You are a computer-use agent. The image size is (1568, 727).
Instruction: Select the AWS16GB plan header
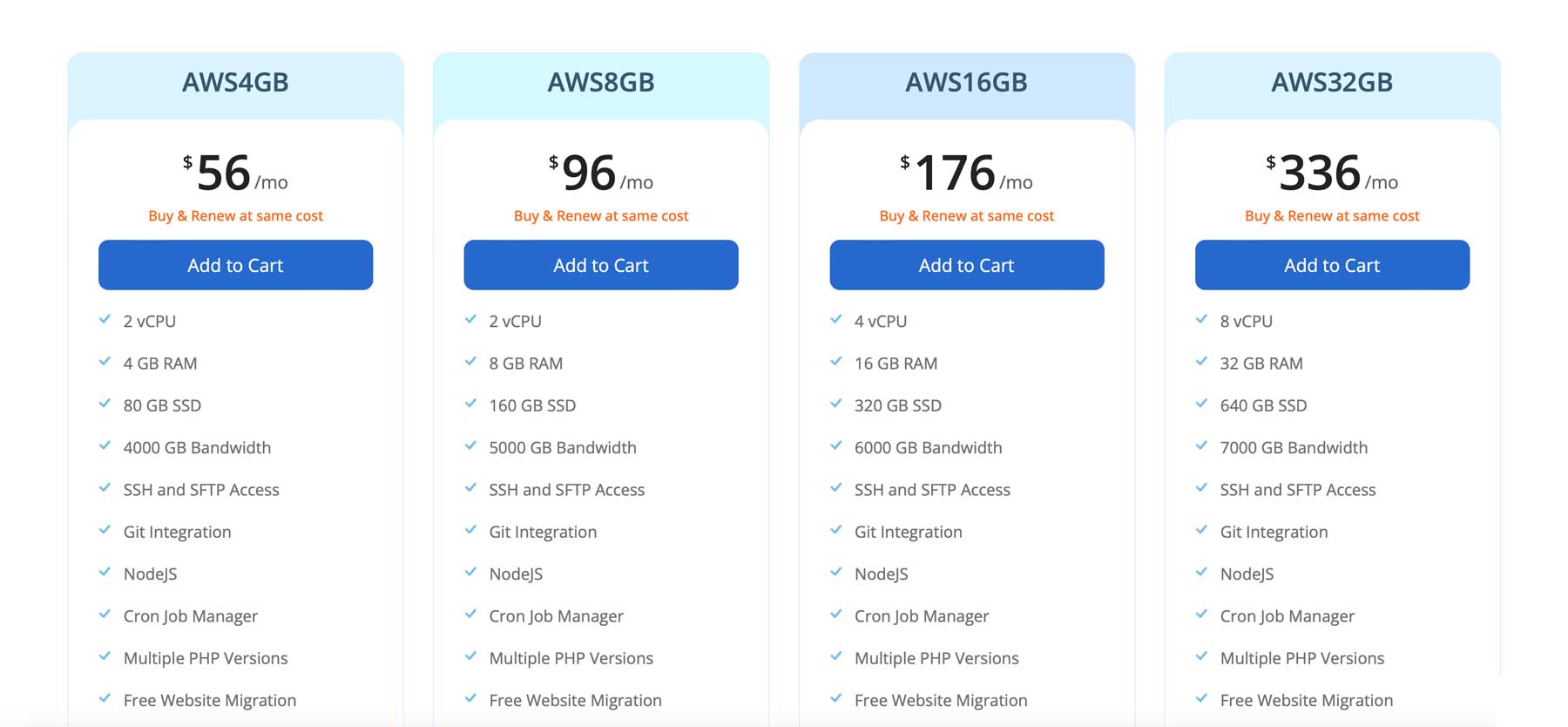[x=966, y=82]
